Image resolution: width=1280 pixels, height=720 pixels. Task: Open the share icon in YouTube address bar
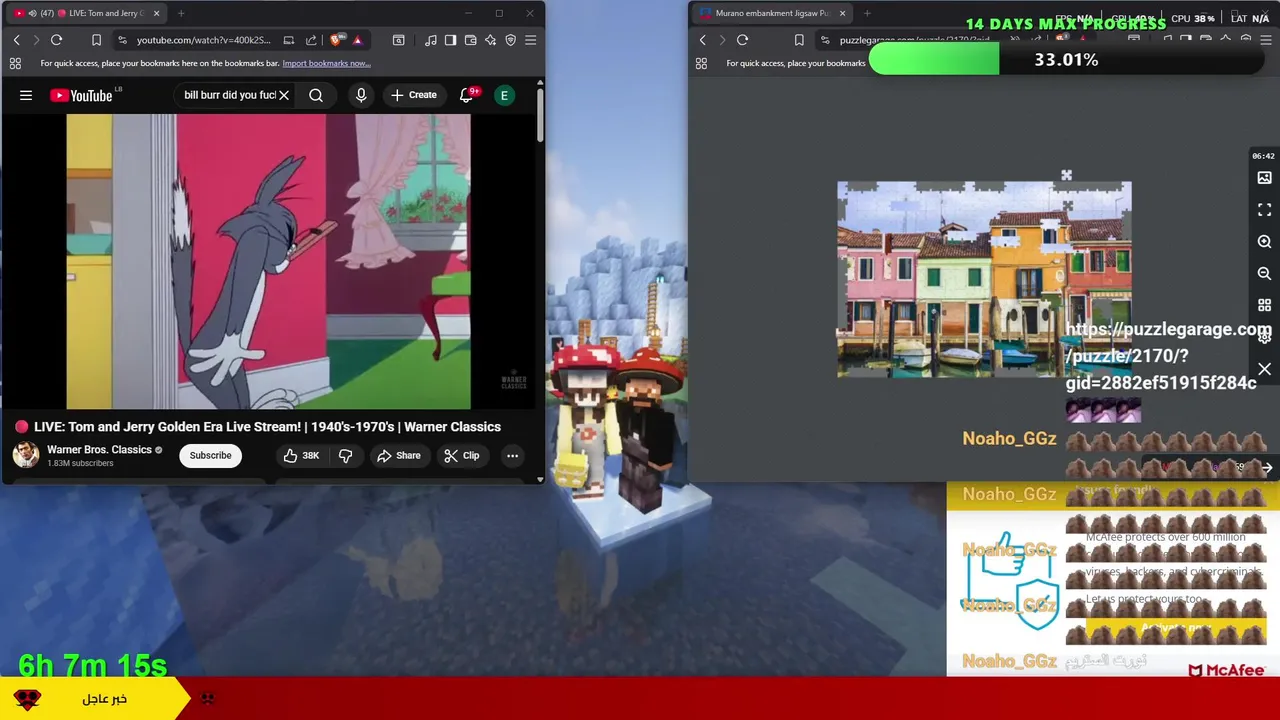click(311, 40)
